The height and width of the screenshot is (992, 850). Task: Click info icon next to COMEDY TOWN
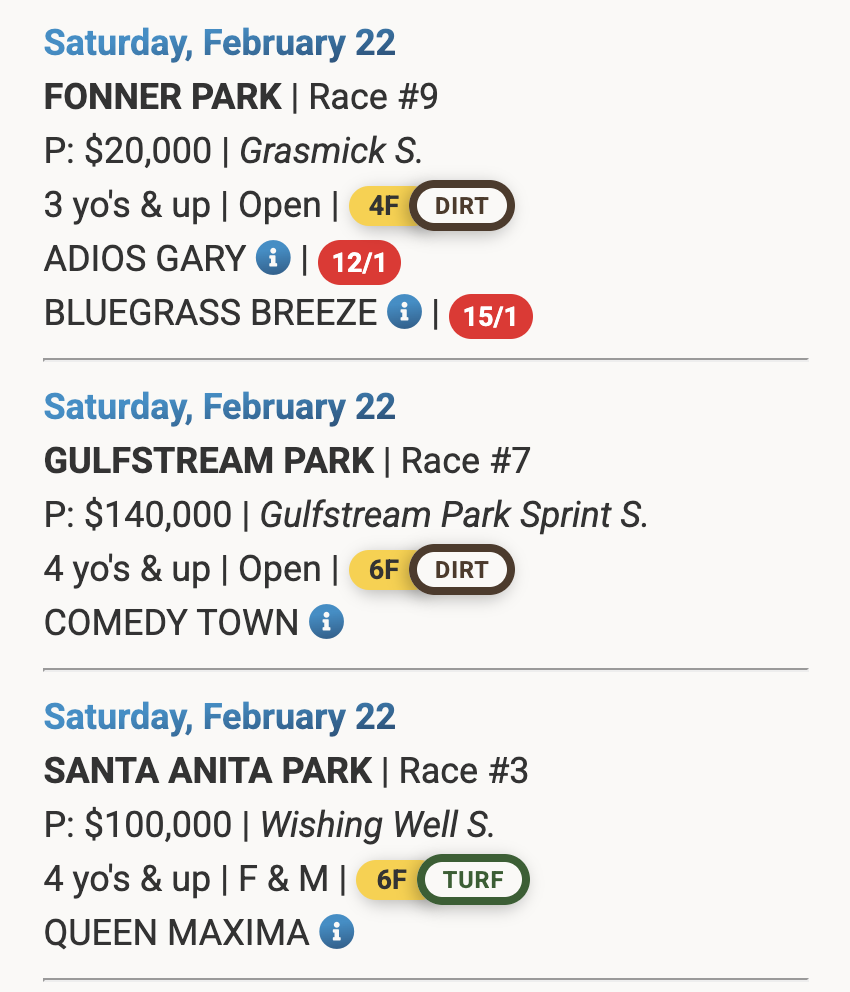pos(326,622)
